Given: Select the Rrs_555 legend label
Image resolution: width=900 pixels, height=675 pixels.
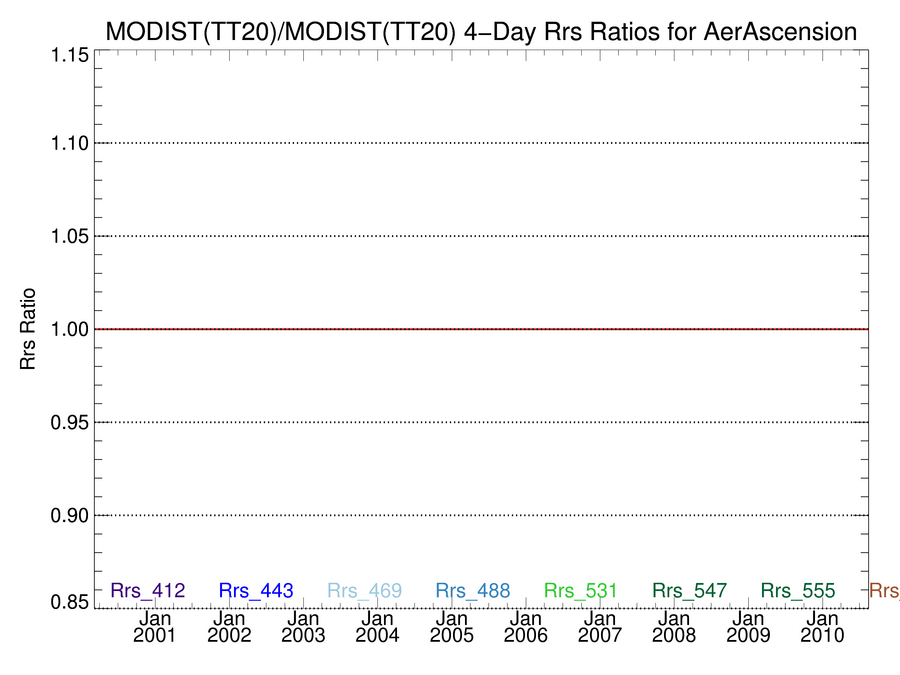Looking at the screenshot, I should [x=798, y=590].
